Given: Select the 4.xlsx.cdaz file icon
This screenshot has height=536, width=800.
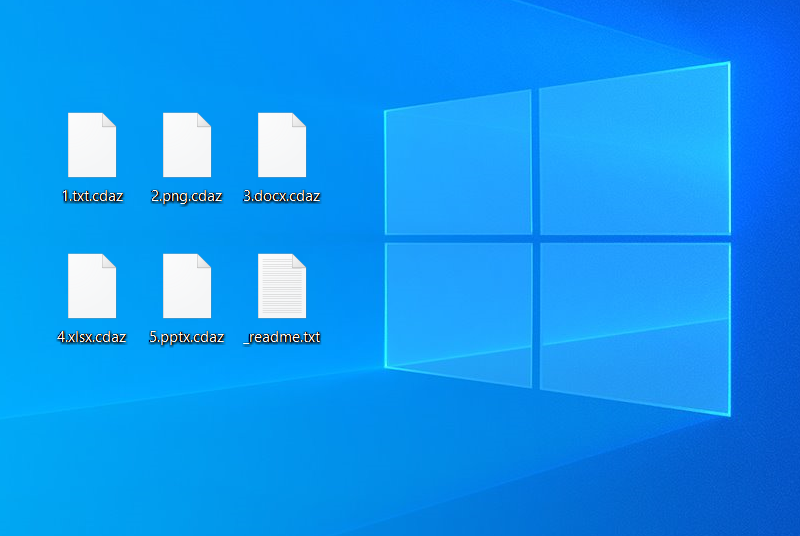Looking at the screenshot, I should tap(92, 286).
